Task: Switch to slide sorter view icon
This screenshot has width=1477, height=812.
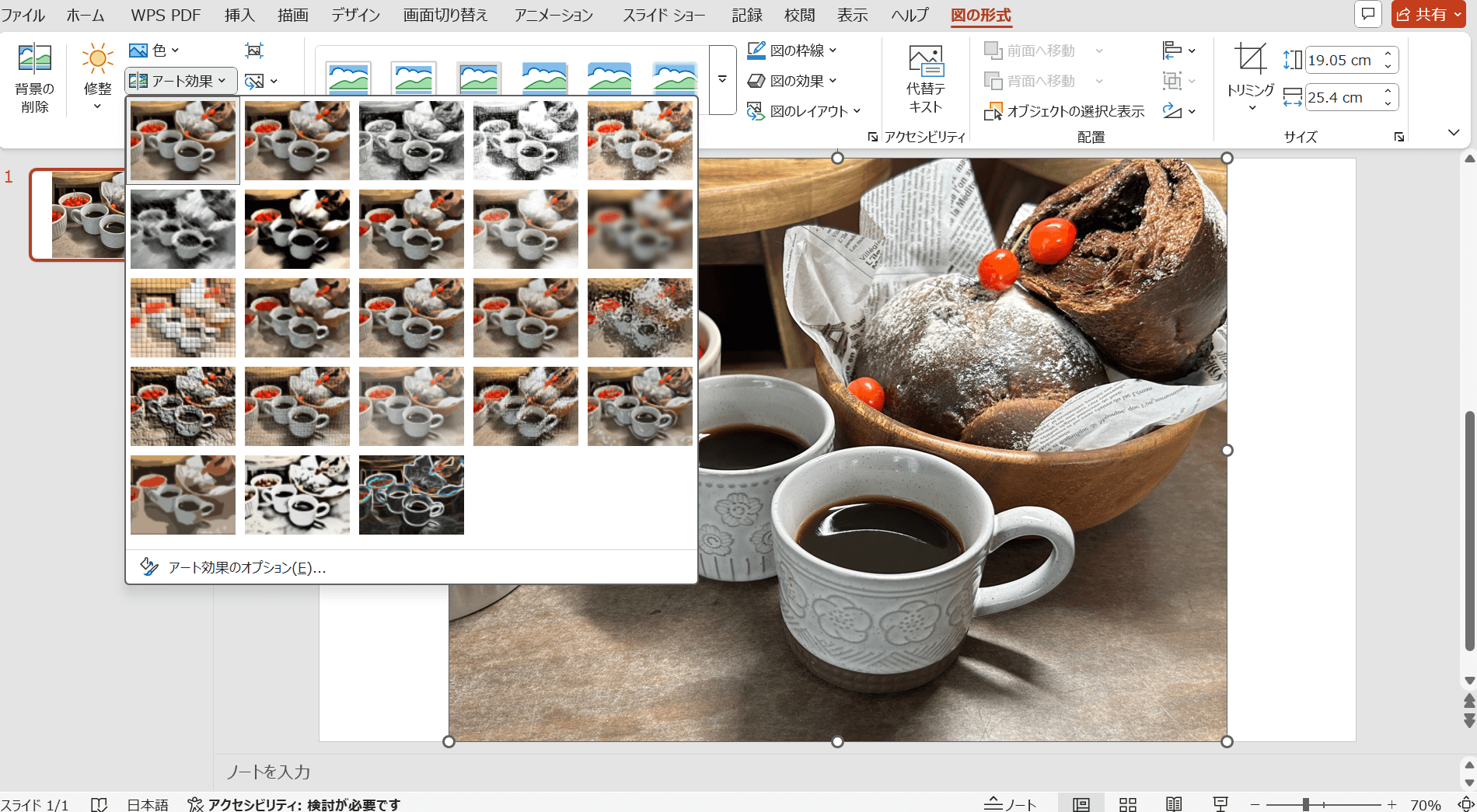Action: pos(1127,804)
